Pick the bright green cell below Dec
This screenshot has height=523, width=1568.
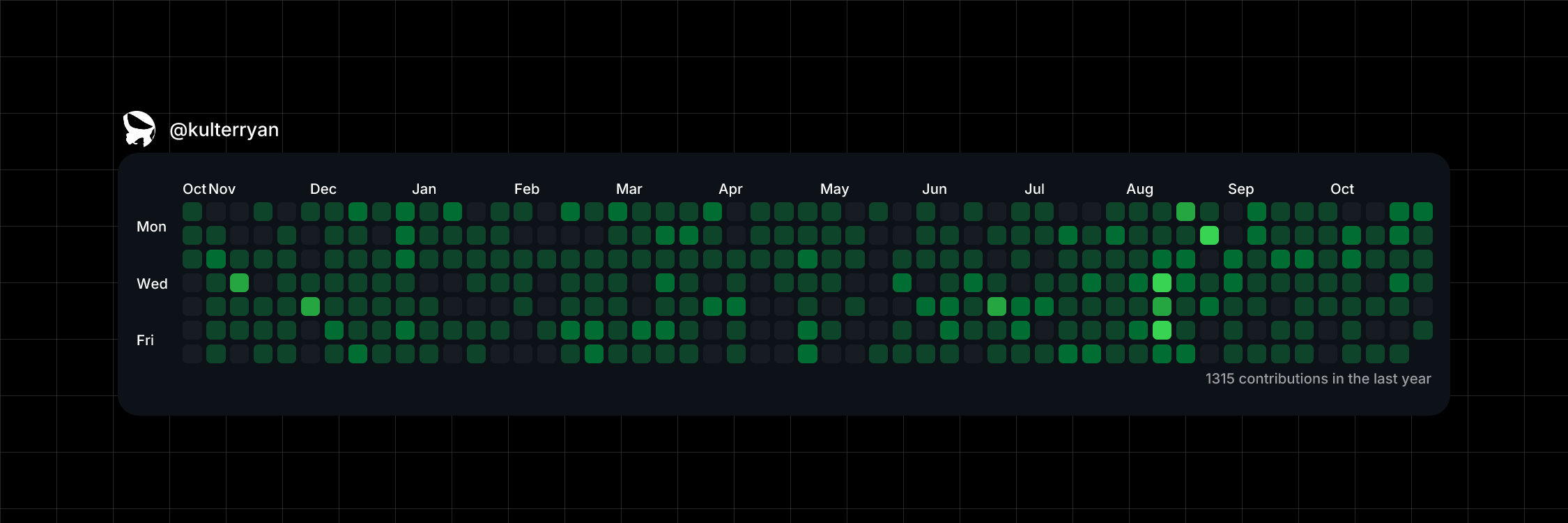(x=310, y=307)
